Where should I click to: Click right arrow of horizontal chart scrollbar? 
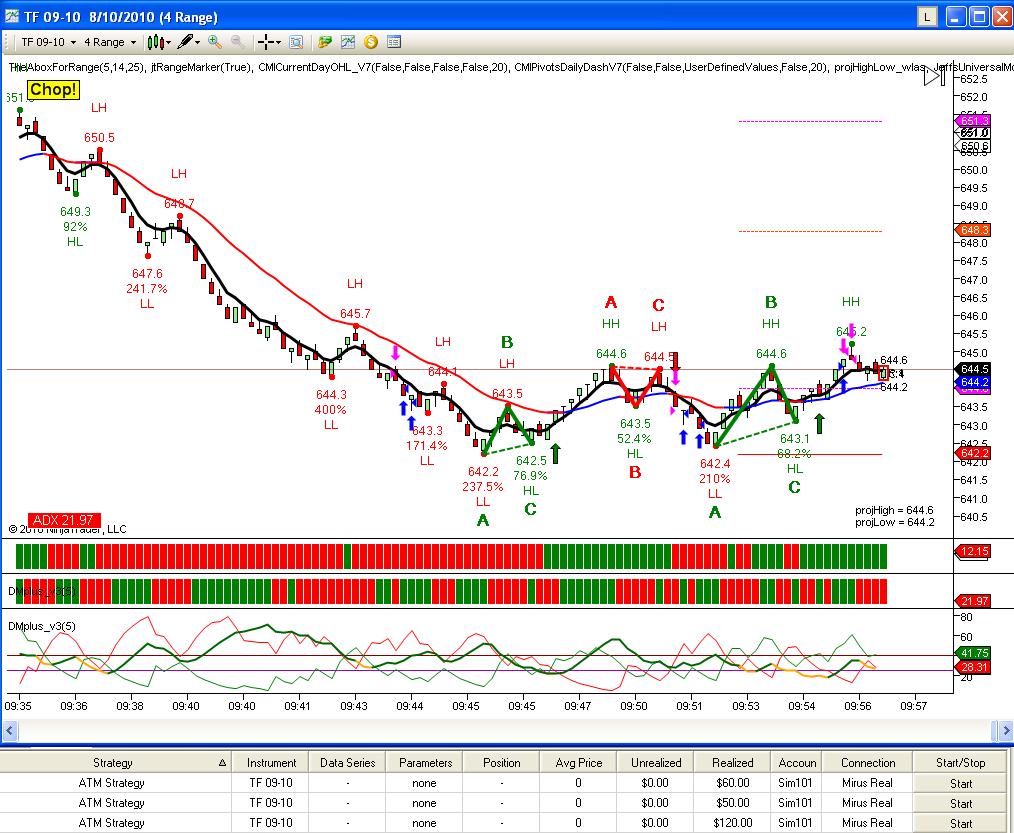(1006, 731)
